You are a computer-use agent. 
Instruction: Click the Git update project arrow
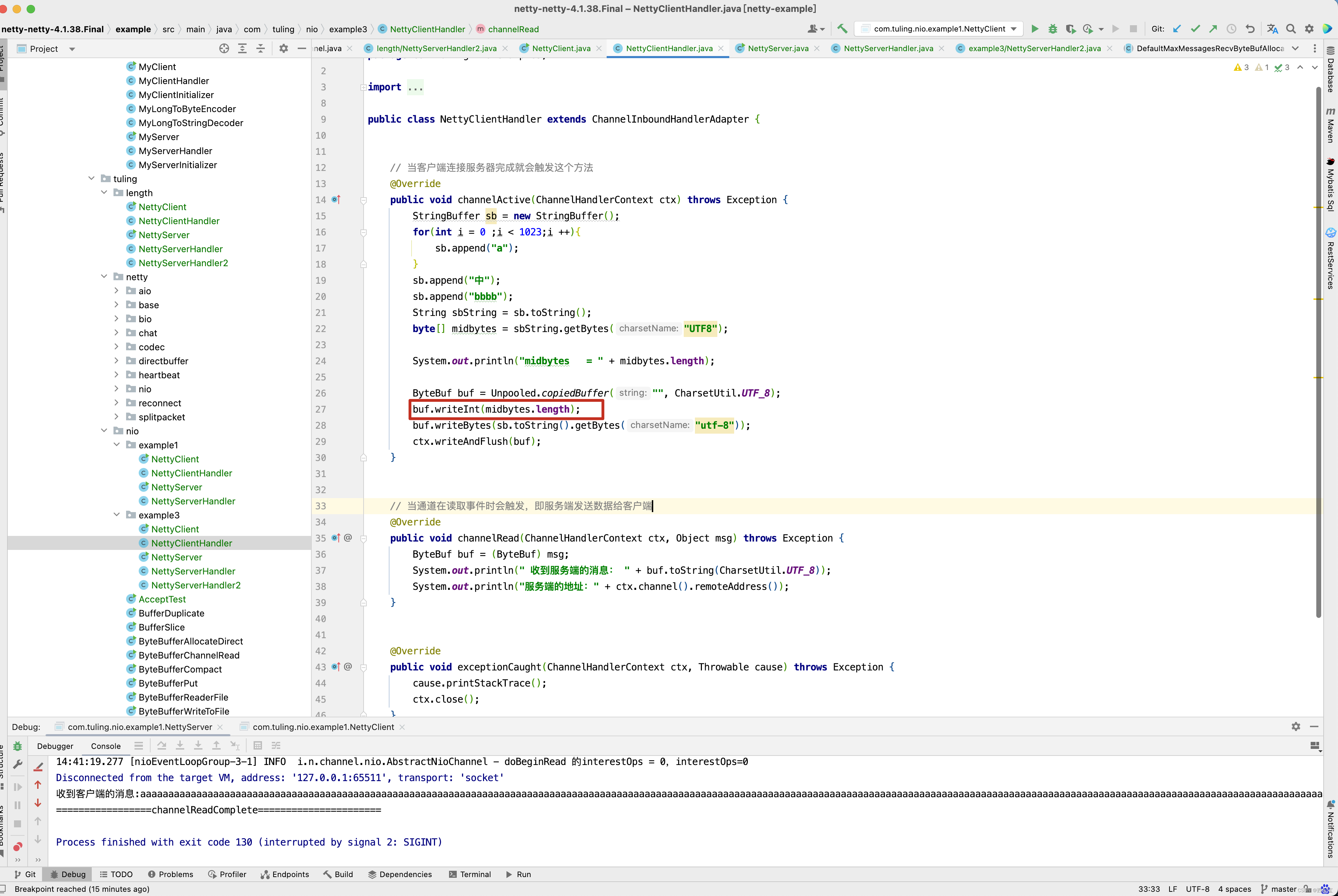1177,29
